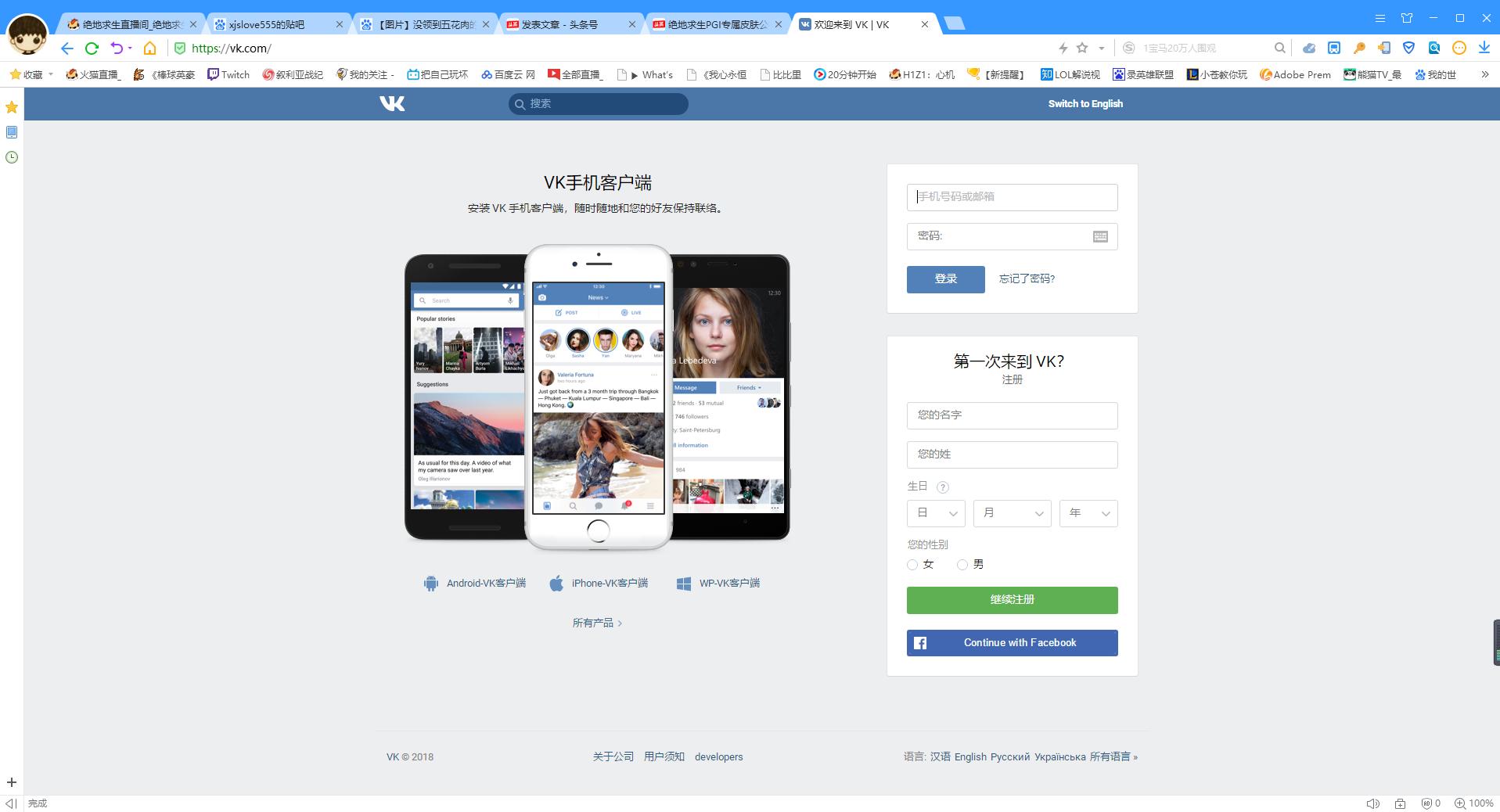Select the 男 gender radio button
This screenshot has height=812, width=1500.
[962, 565]
